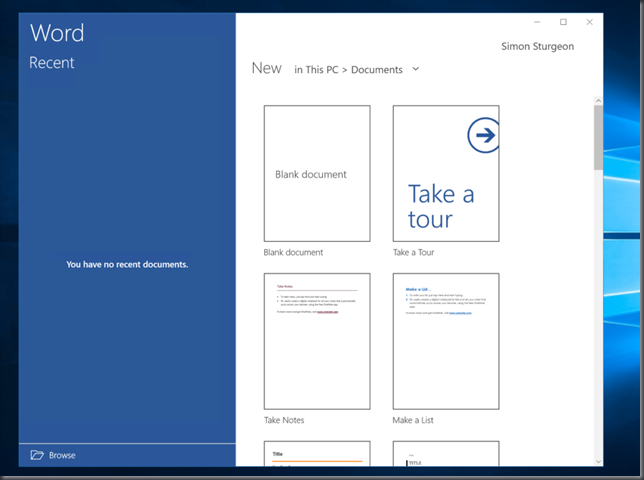Close the Word window

(x=589, y=22)
